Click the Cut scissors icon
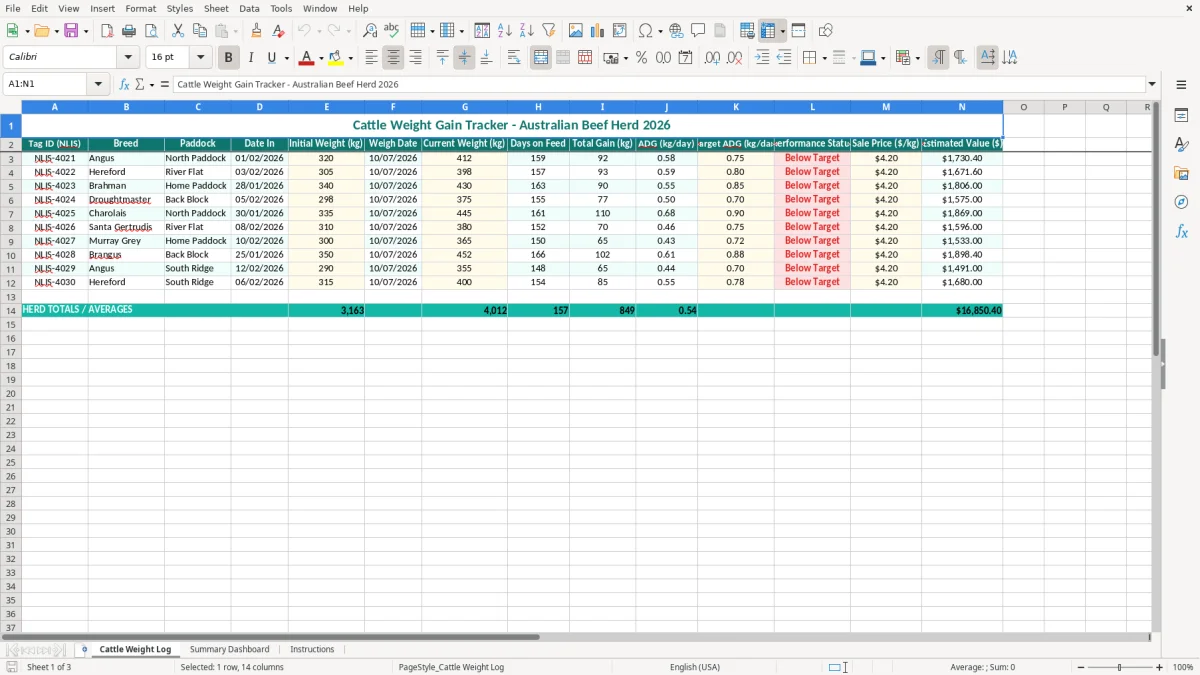Viewport: 1200px width, 675px height. pos(178,31)
